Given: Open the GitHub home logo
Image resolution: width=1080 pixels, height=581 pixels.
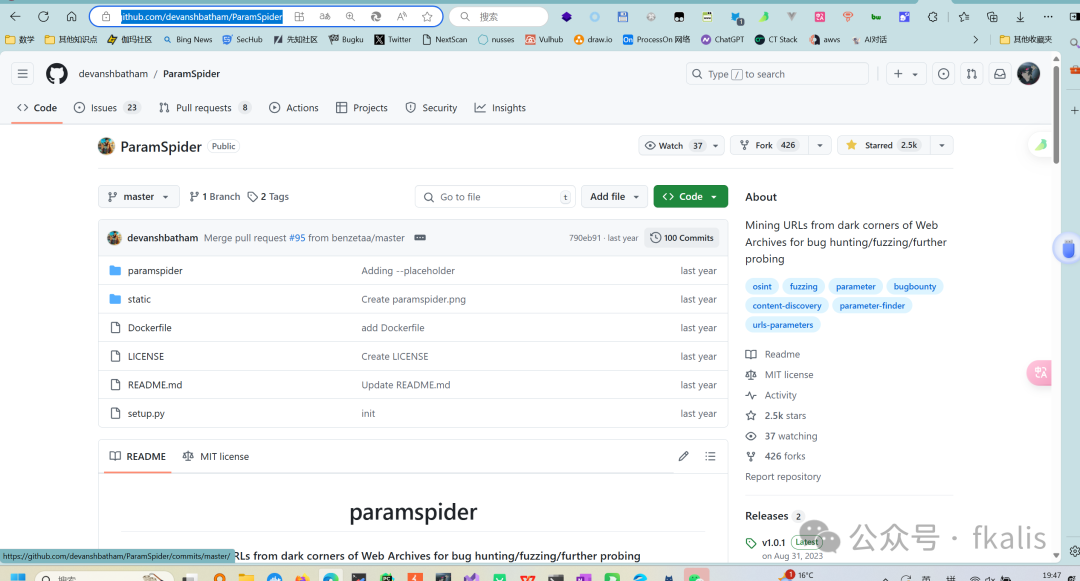Looking at the screenshot, I should click(56, 74).
